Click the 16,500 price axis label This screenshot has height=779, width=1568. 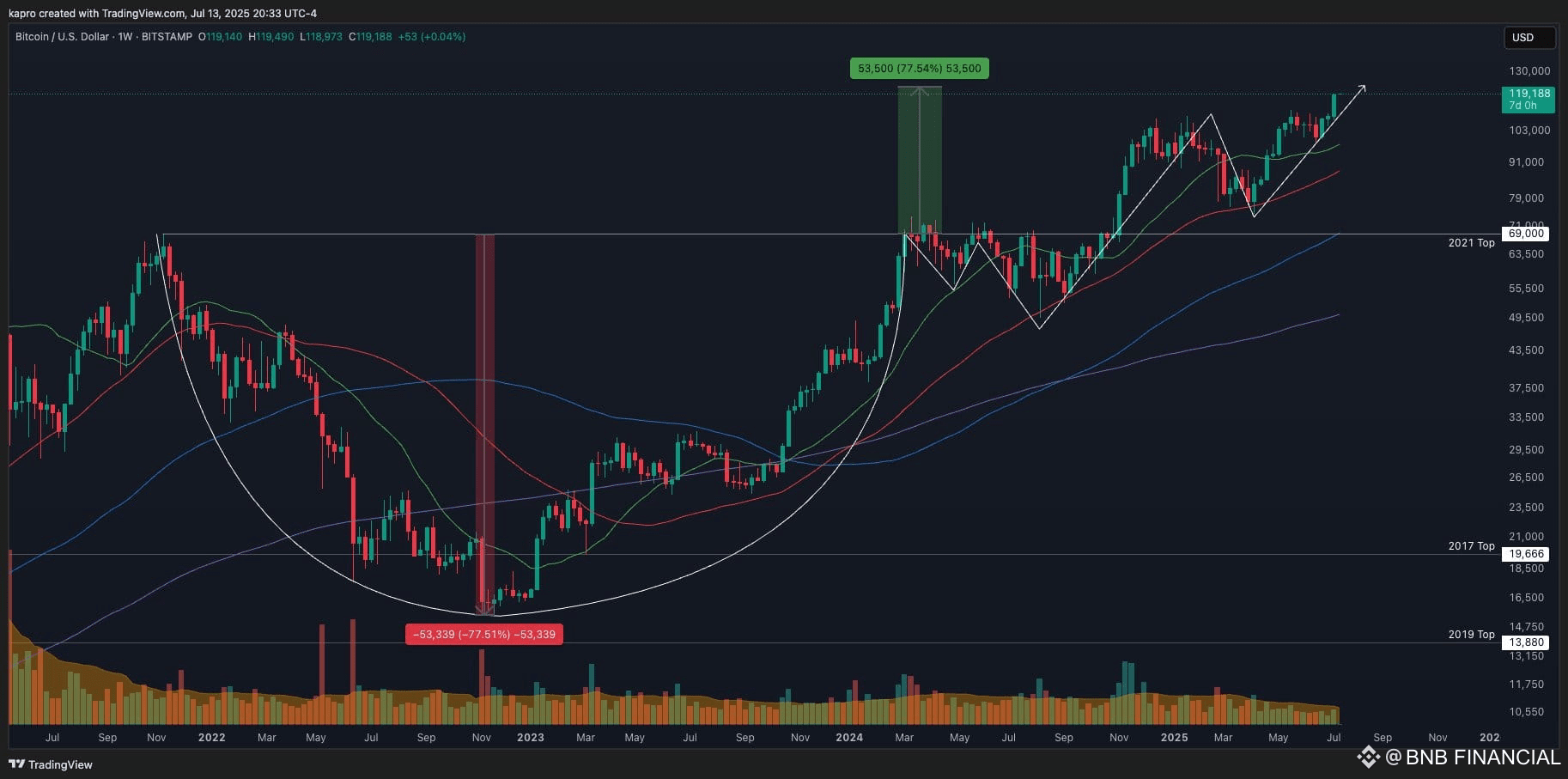1526,598
